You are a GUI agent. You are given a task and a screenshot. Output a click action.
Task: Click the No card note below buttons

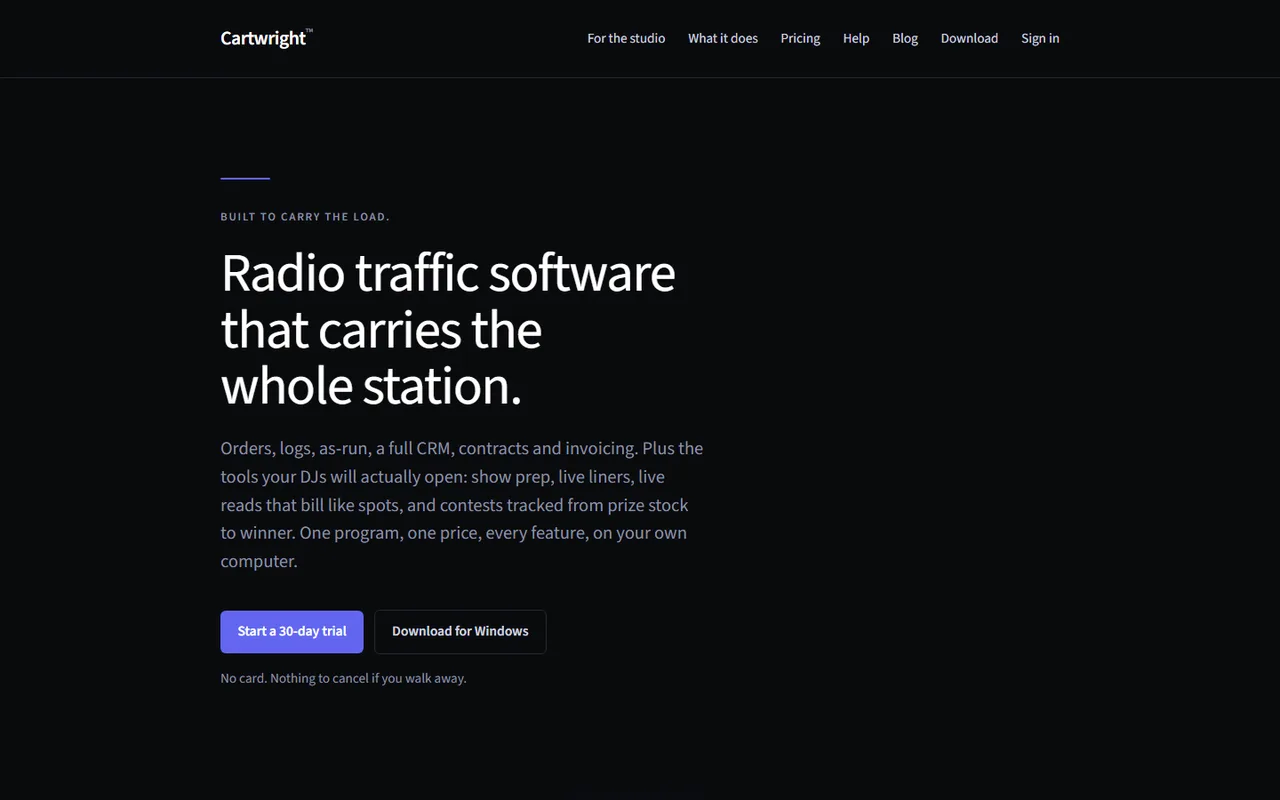(343, 678)
